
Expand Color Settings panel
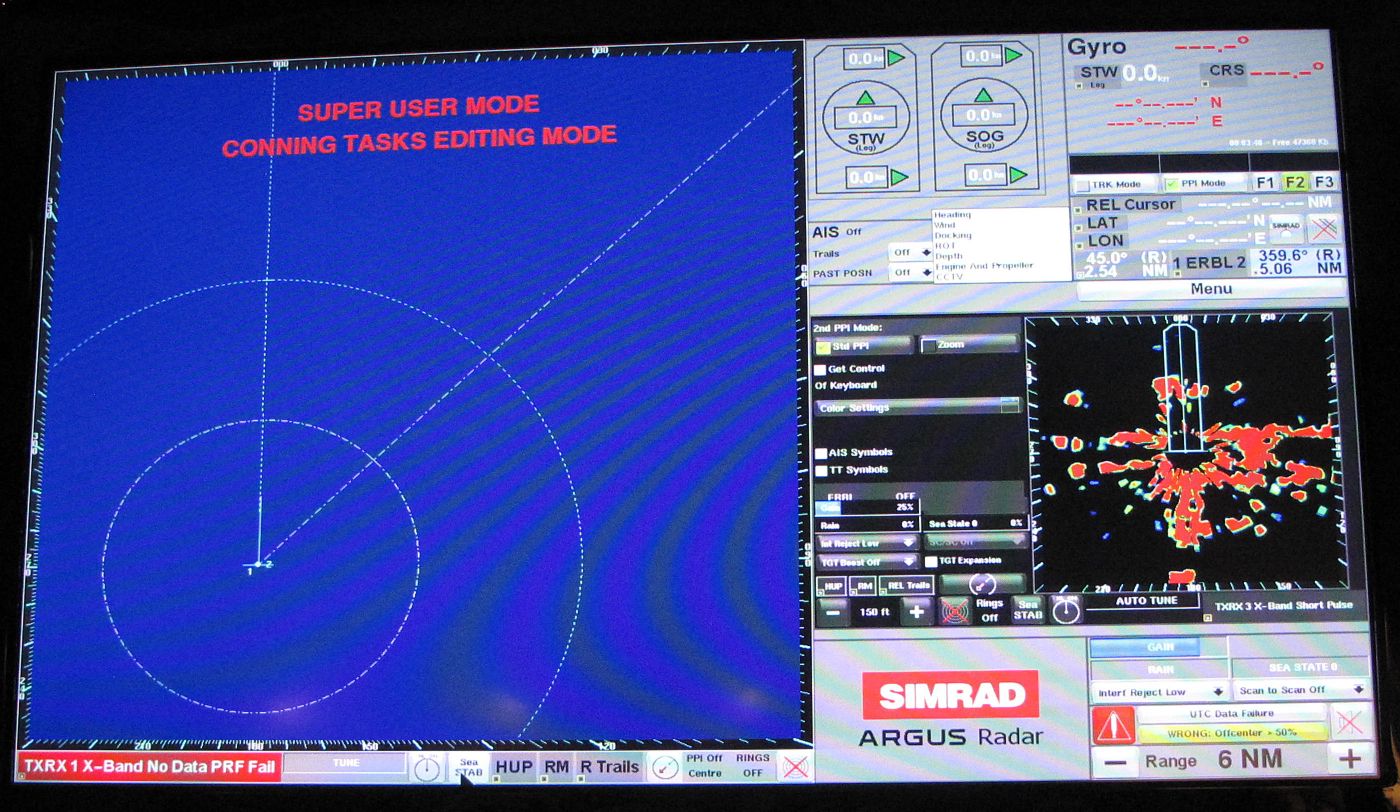917,407
